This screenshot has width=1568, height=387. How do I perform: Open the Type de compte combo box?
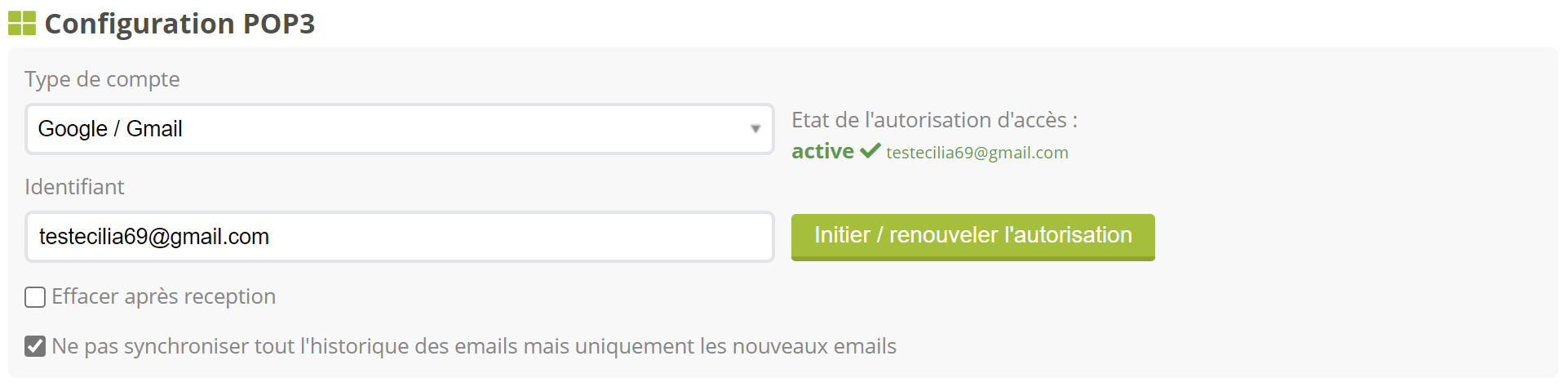(x=400, y=129)
